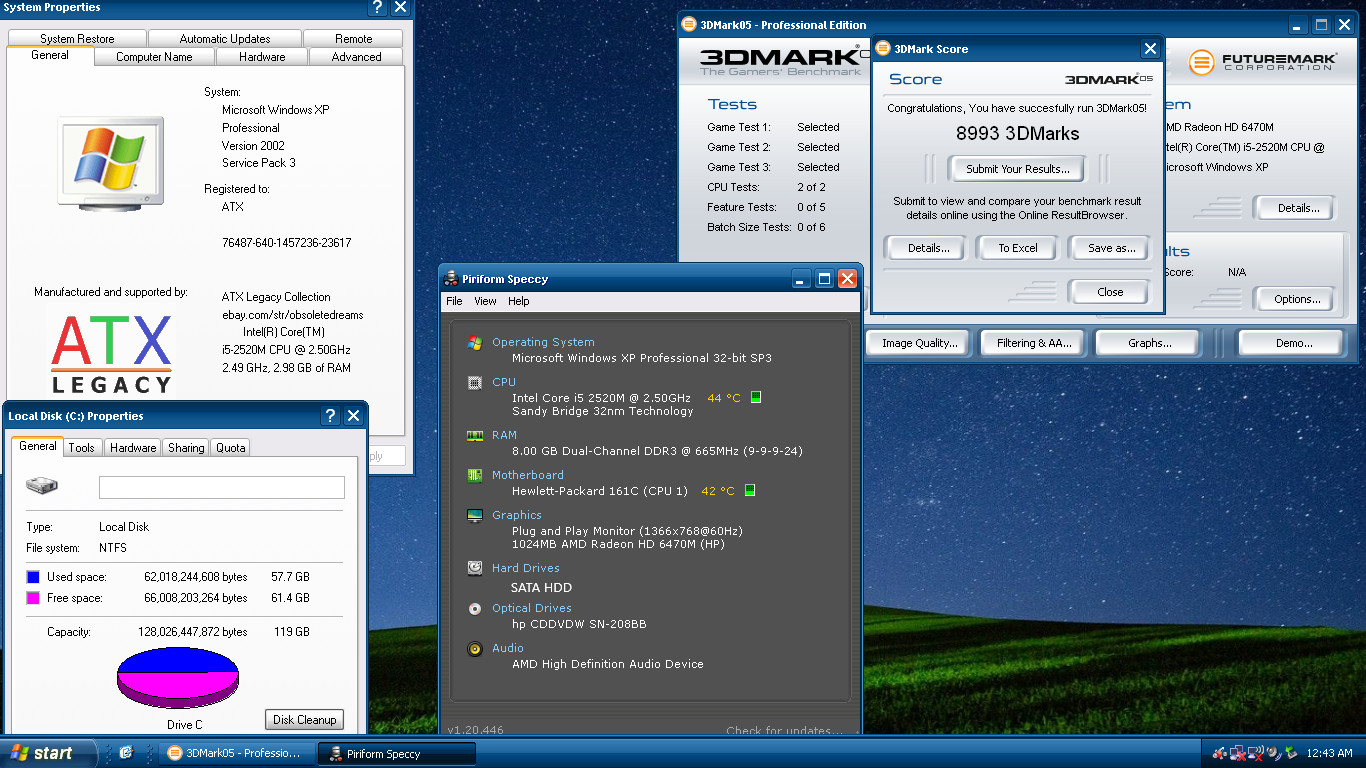Open the Filtering & AA settings
1366x768 pixels.
click(1034, 343)
